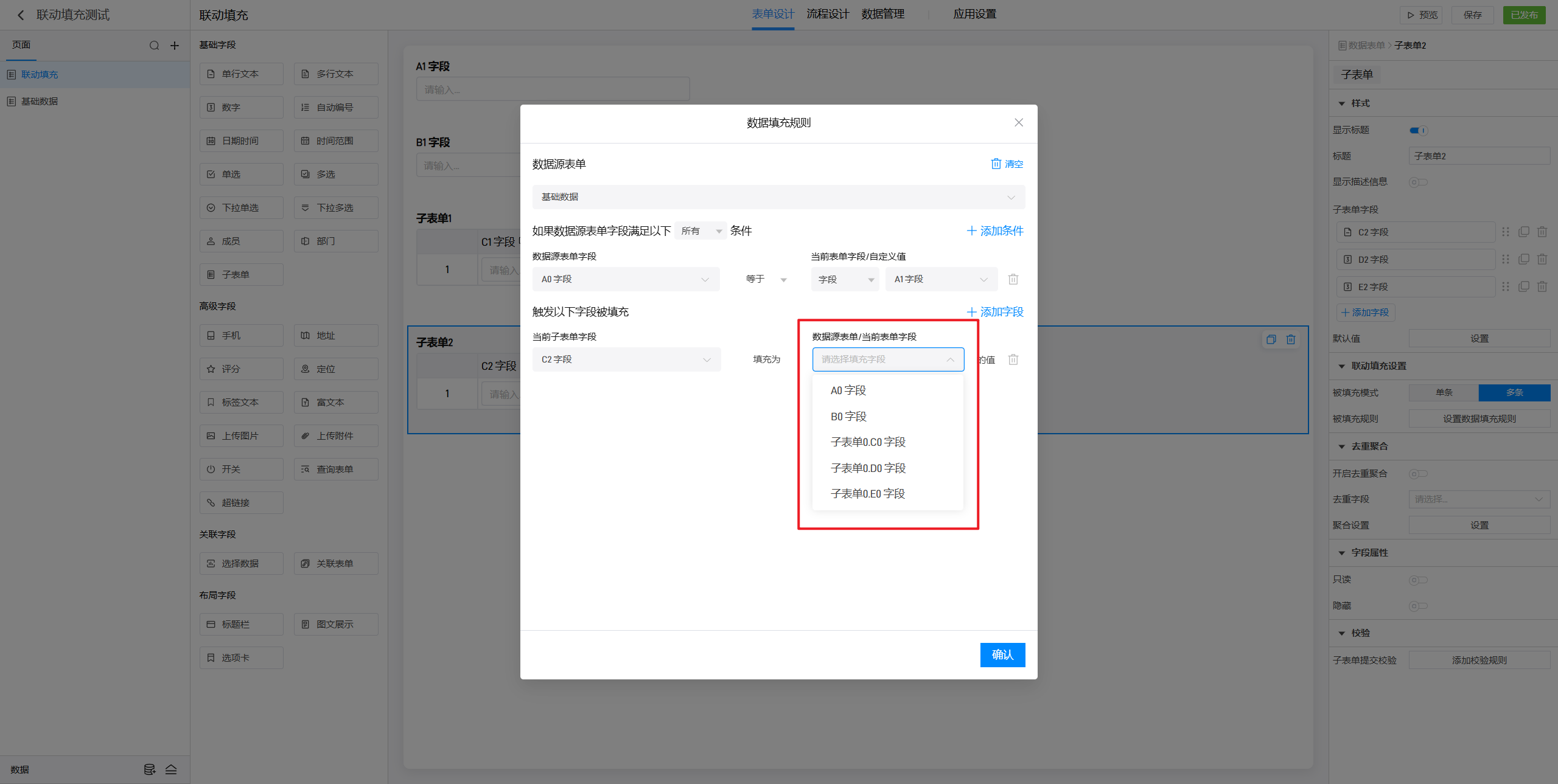Click the trash icon next to 清空
Screen dimensions: 1558x784
coord(996,164)
